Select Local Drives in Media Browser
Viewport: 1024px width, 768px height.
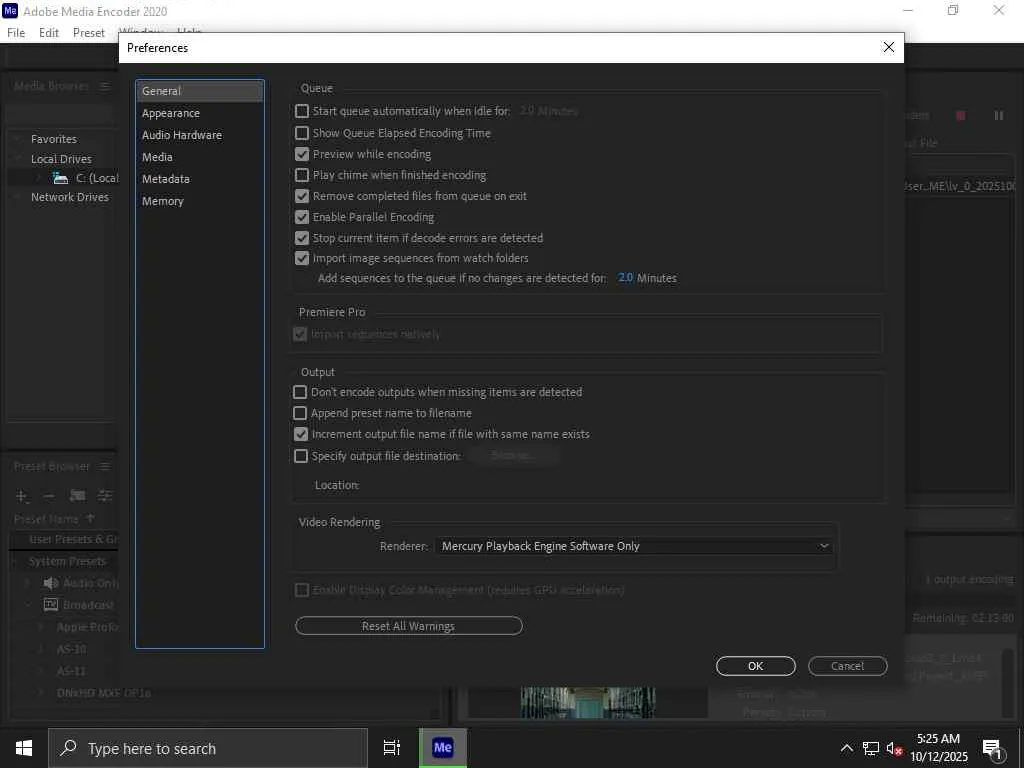coord(61,159)
